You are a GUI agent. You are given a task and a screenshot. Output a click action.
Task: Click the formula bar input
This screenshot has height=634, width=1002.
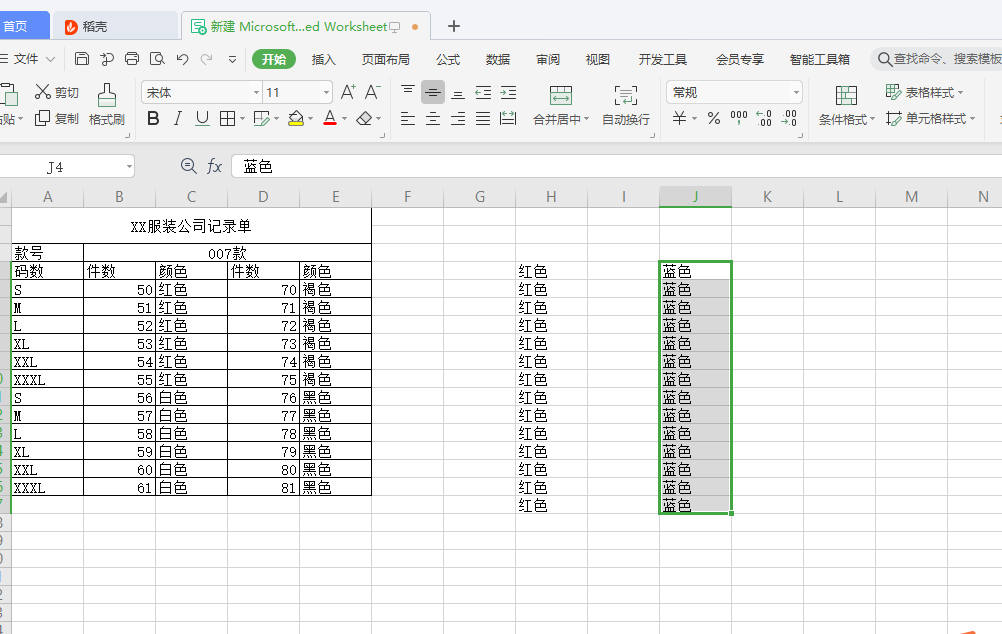coord(616,167)
